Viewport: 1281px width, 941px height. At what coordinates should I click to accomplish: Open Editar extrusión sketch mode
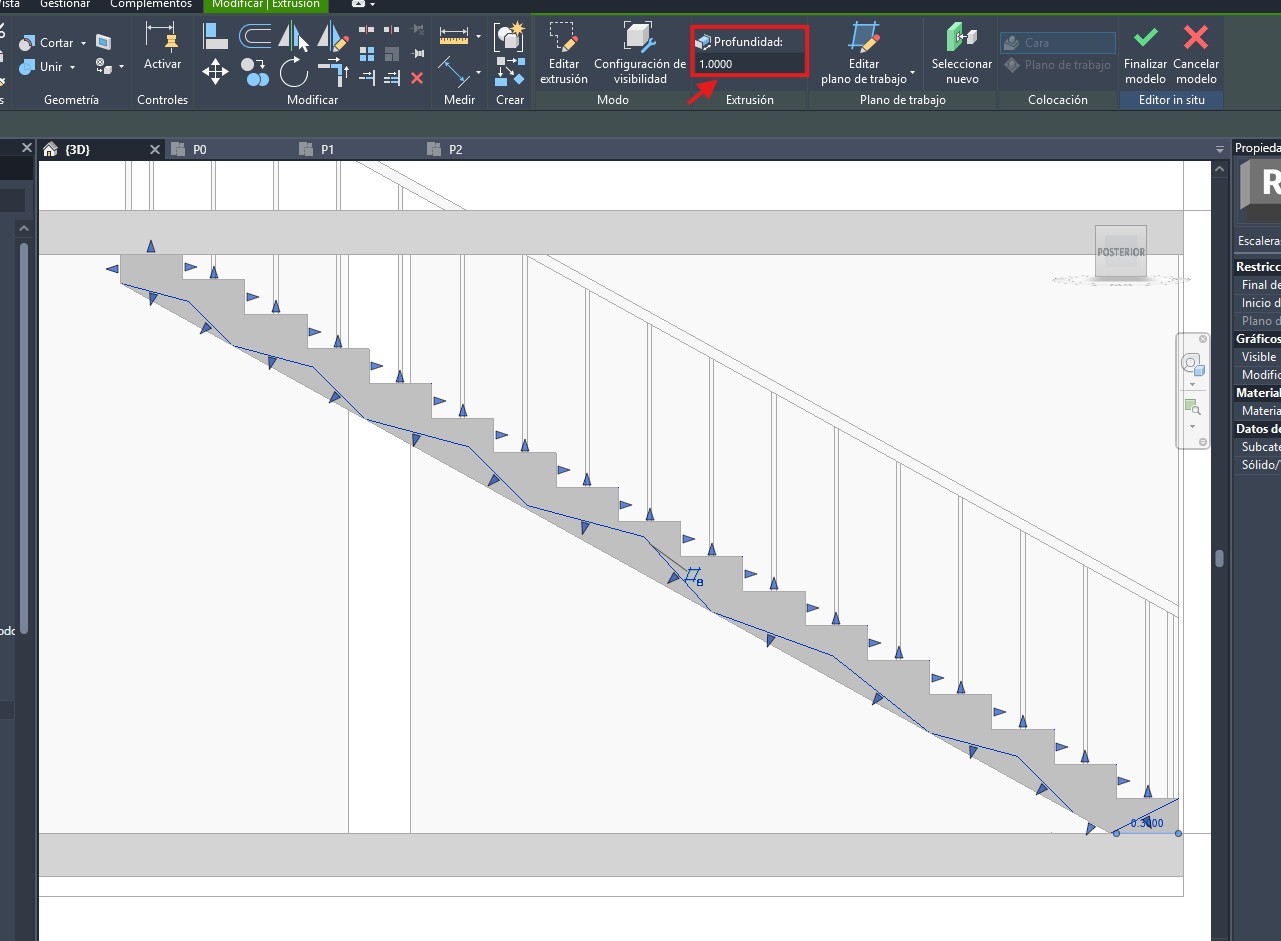click(x=564, y=54)
